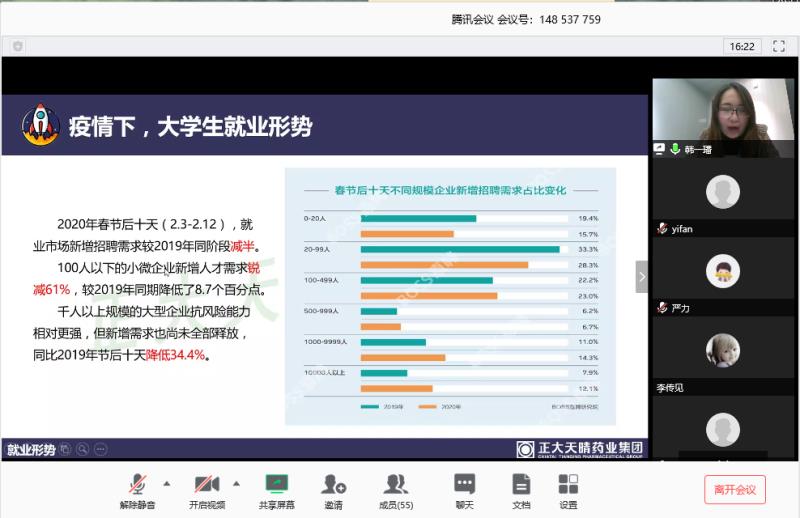Click 1000-9999人 chart row label
This screenshot has height=518, width=800.
pyautogui.click(x=326, y=341)
